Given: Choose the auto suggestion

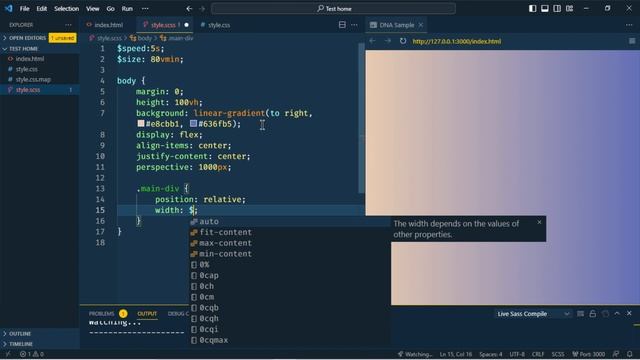Looking at the screenshot, I should (x=289, y=222).
